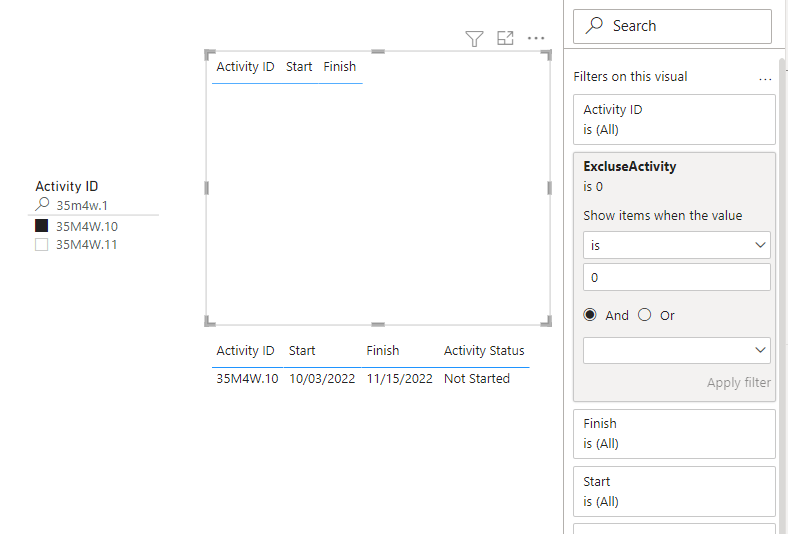
Task: Activate focus mode icon on visual
Action: pos(505,38)
